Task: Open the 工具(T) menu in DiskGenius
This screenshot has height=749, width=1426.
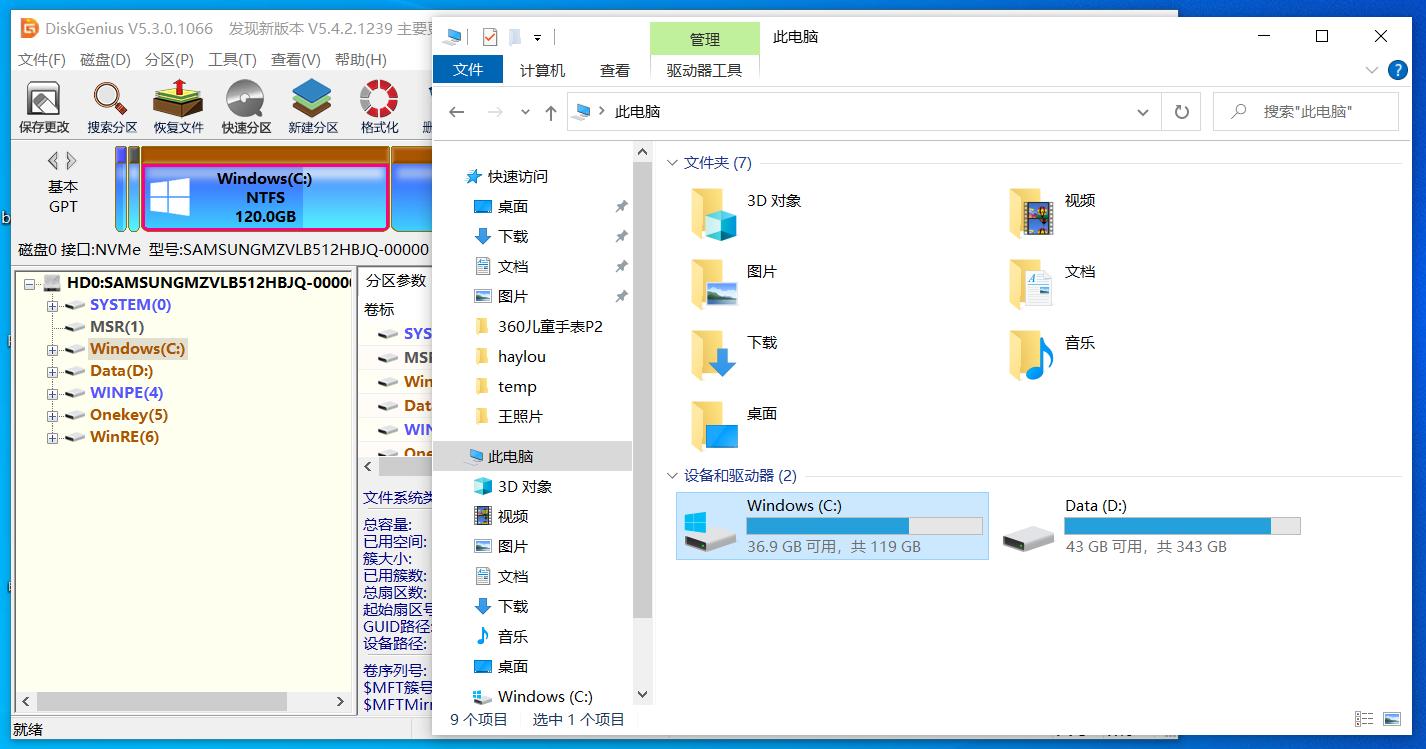Action: click(231, 59)
